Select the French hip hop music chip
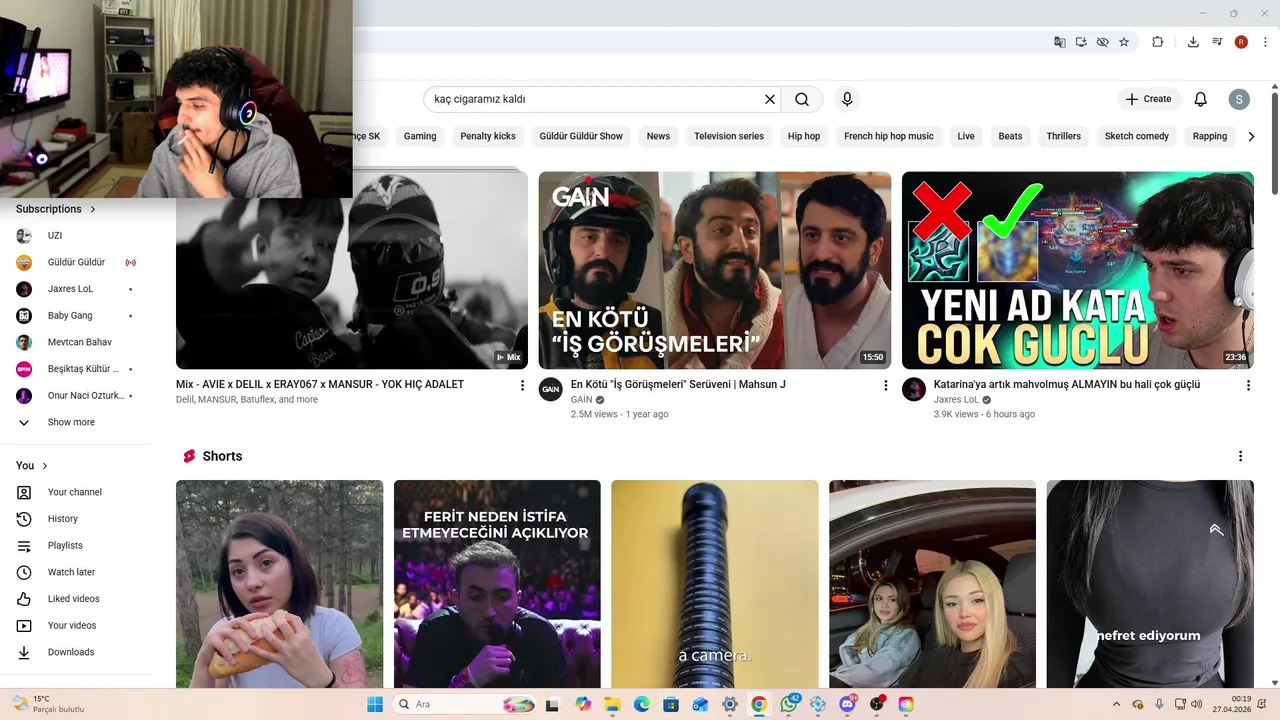This screenshot has width=1280, height=720. (x=889, y=136)
